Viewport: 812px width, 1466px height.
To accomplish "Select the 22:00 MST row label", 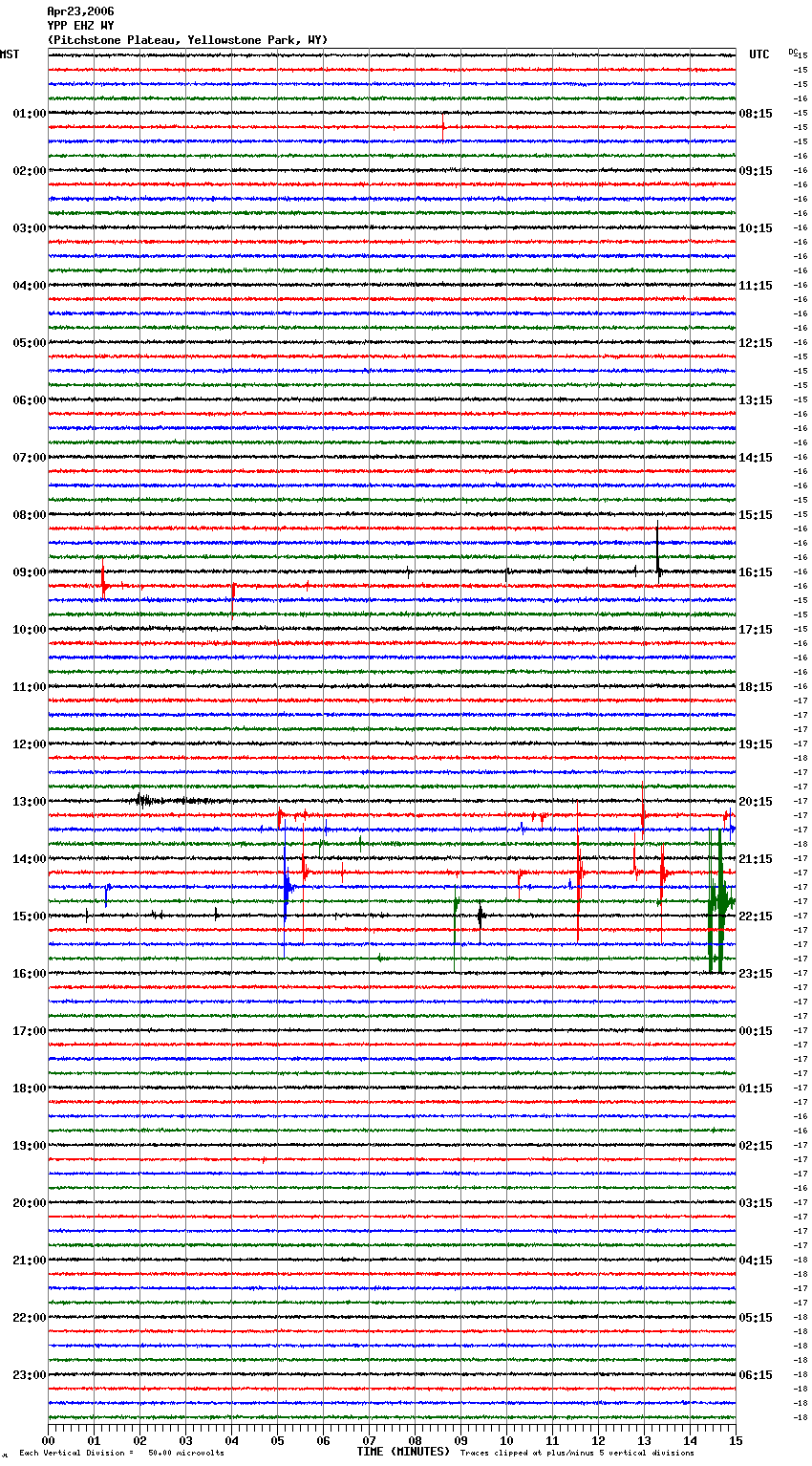I will pyautogui.click(x=29, y=1318).
